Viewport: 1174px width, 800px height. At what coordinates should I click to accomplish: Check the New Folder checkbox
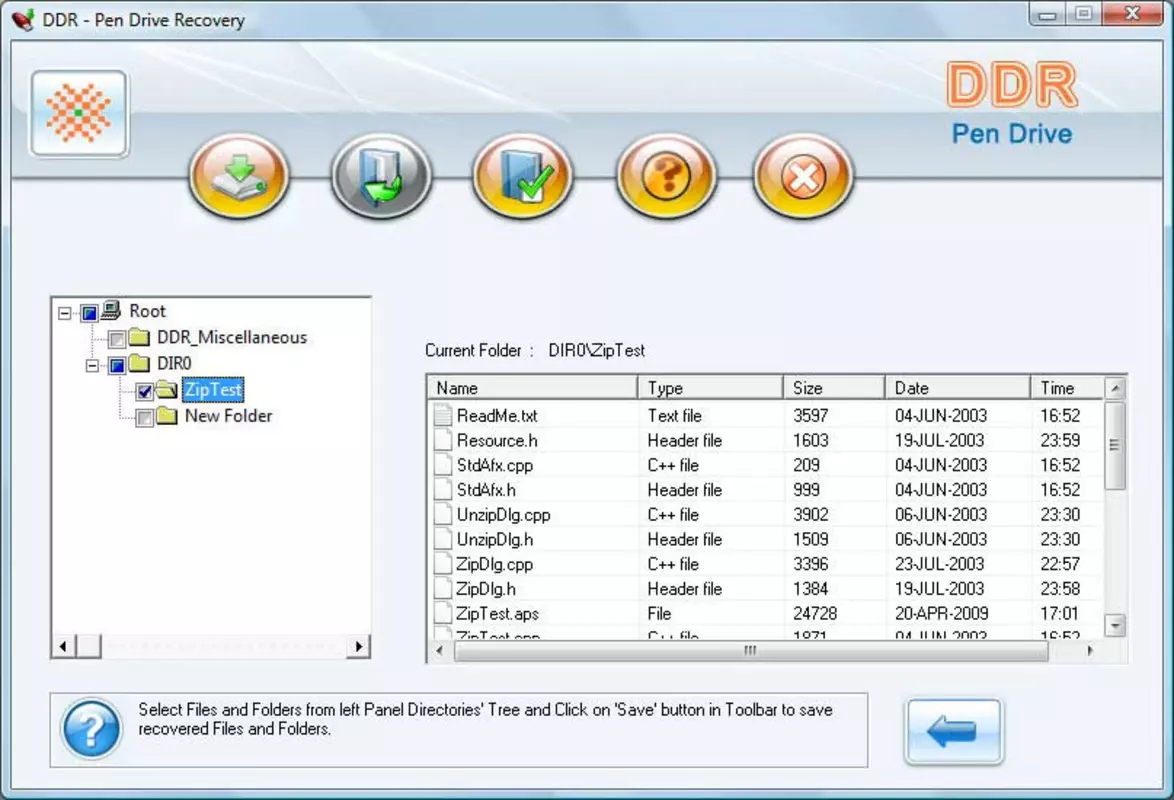(145, 417)
